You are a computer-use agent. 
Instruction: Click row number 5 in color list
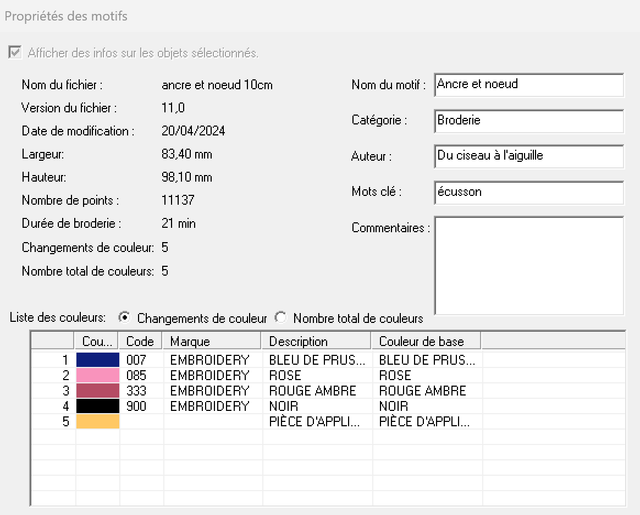pyautogui.click(x=65, y=422)
